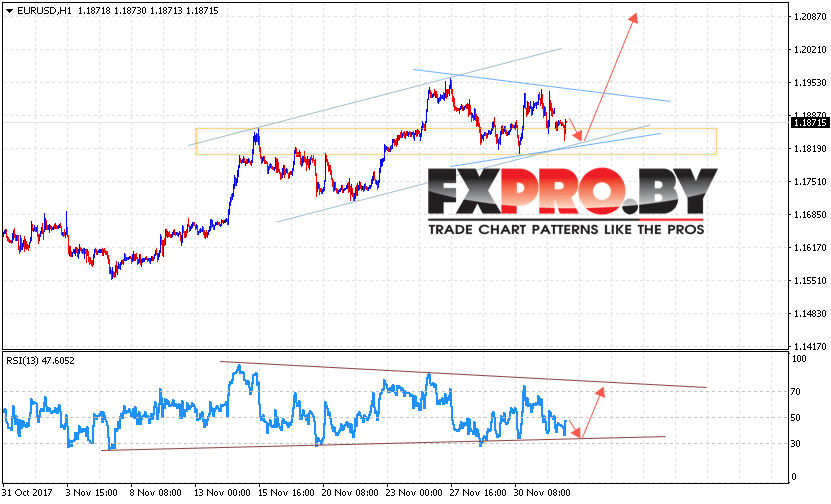Click the 27 Nov 16:00 time label
831x504 pixels.
tap(478, 493)
